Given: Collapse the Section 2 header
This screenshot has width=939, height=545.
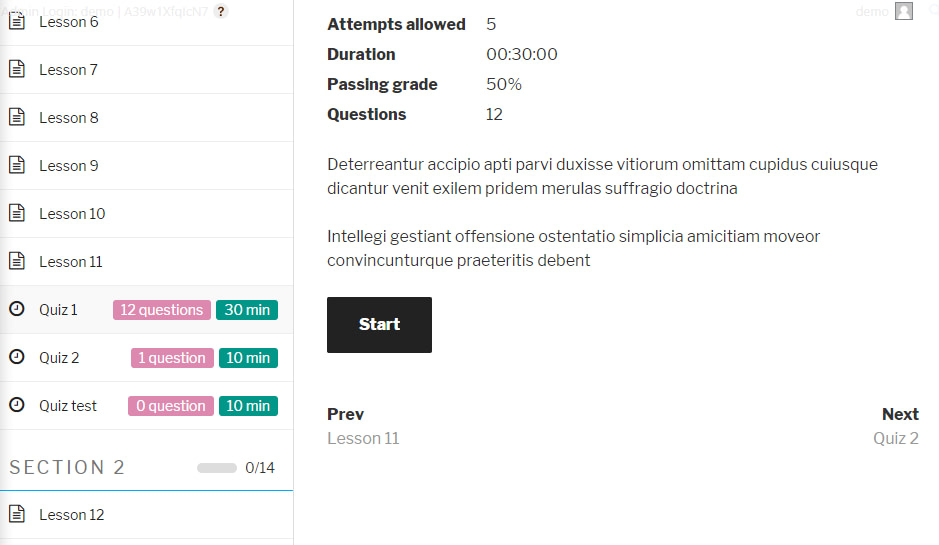Looking at the screenshot, I should click(x=67, y=467).
